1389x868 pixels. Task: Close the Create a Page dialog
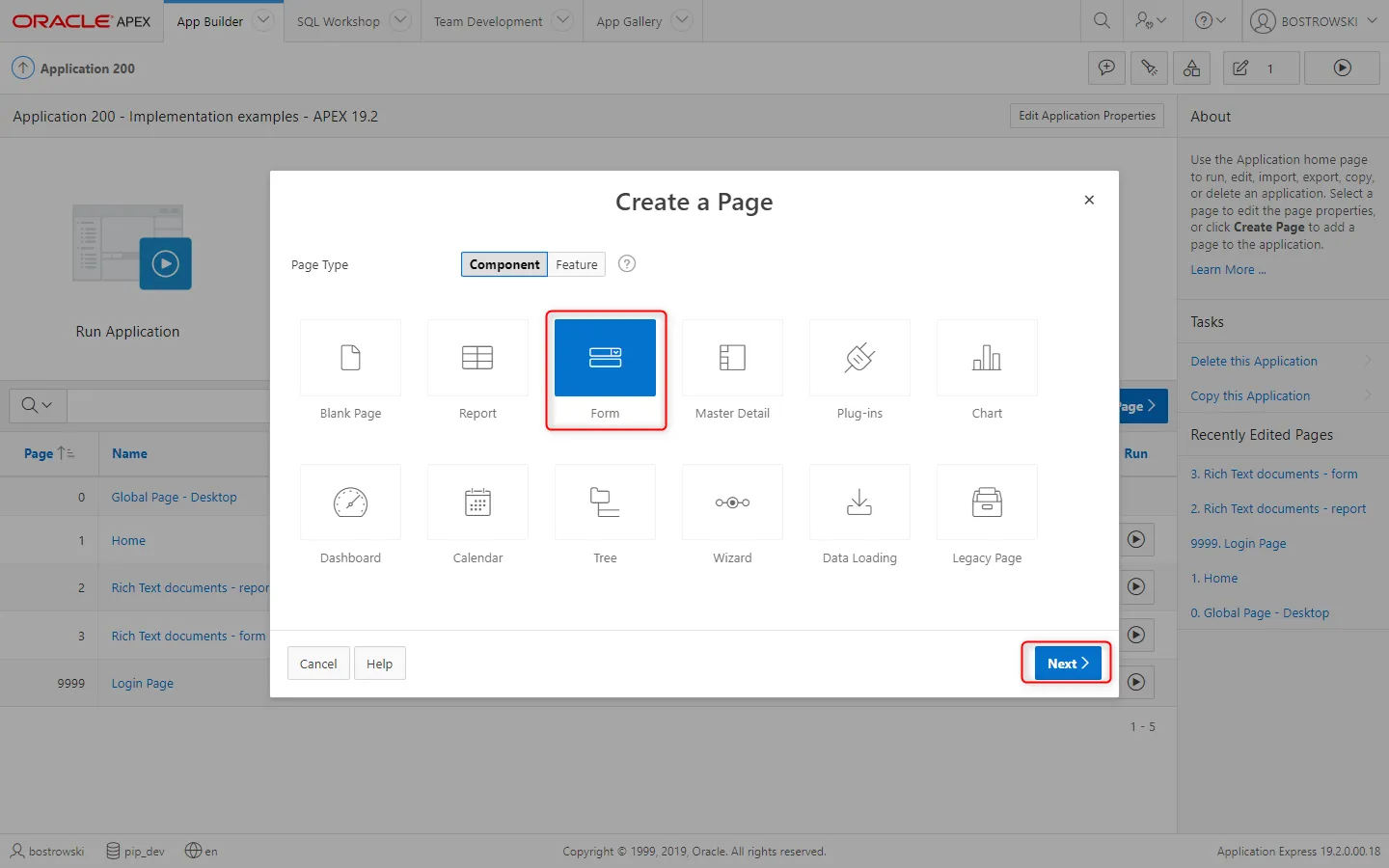pyautogui.click(x=1089, y=200)
